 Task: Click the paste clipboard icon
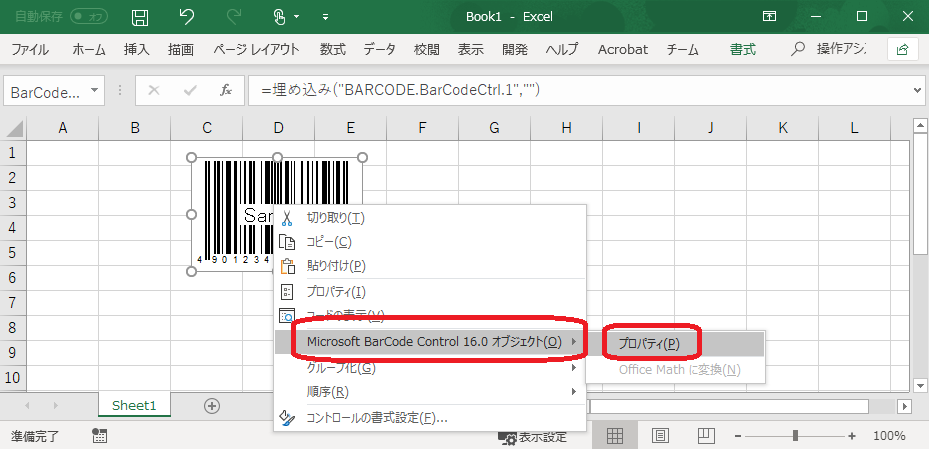pos(287,266)
